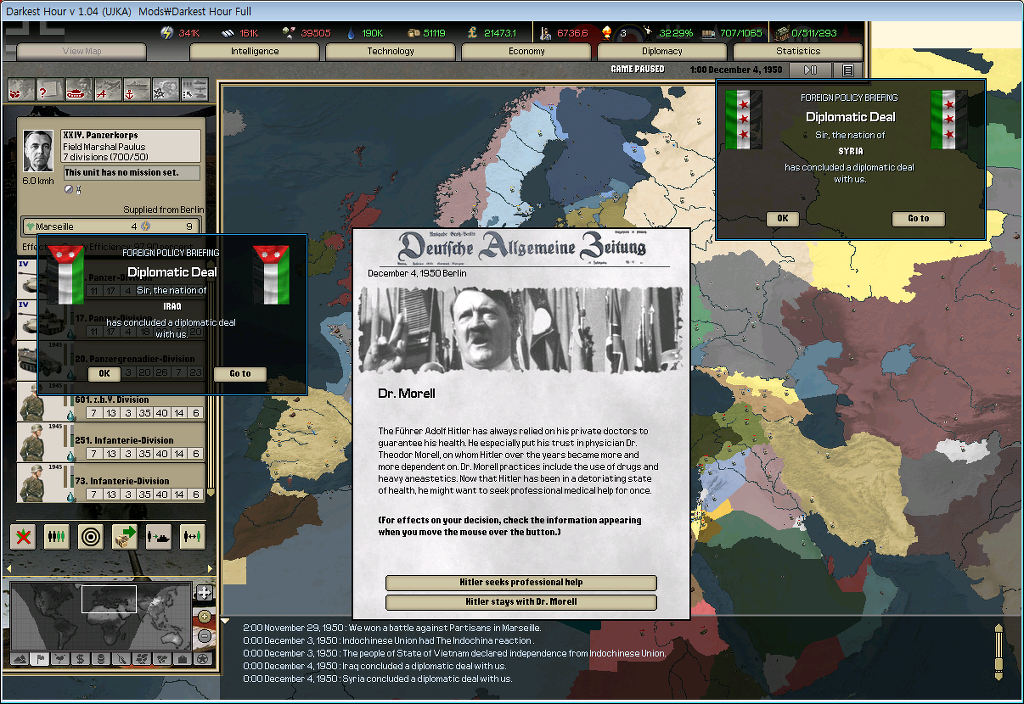Click the Marseille location bar
Screen dimensions: 1024x704
tap(111, 226)
